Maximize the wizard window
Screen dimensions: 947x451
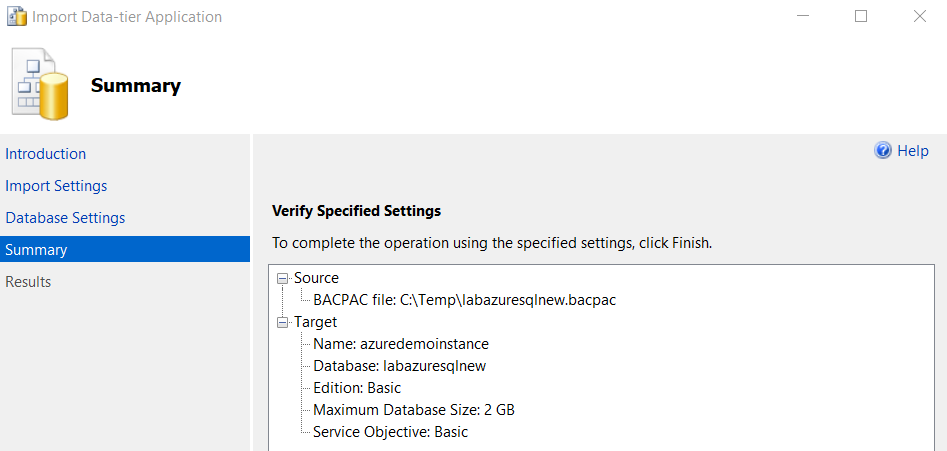pyautogui.click(x=861, y=17)
